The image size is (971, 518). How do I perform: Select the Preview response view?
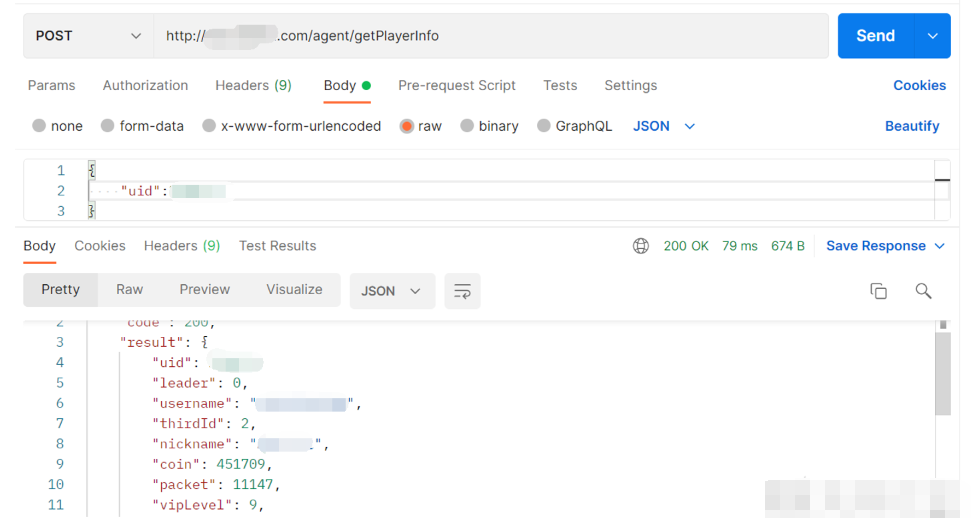tap(204, 290)
